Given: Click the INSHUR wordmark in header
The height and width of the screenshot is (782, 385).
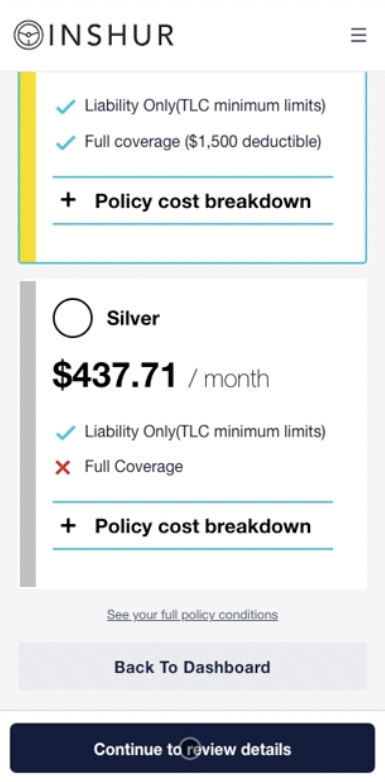Looking at the screenshot, I should [111, 35].
